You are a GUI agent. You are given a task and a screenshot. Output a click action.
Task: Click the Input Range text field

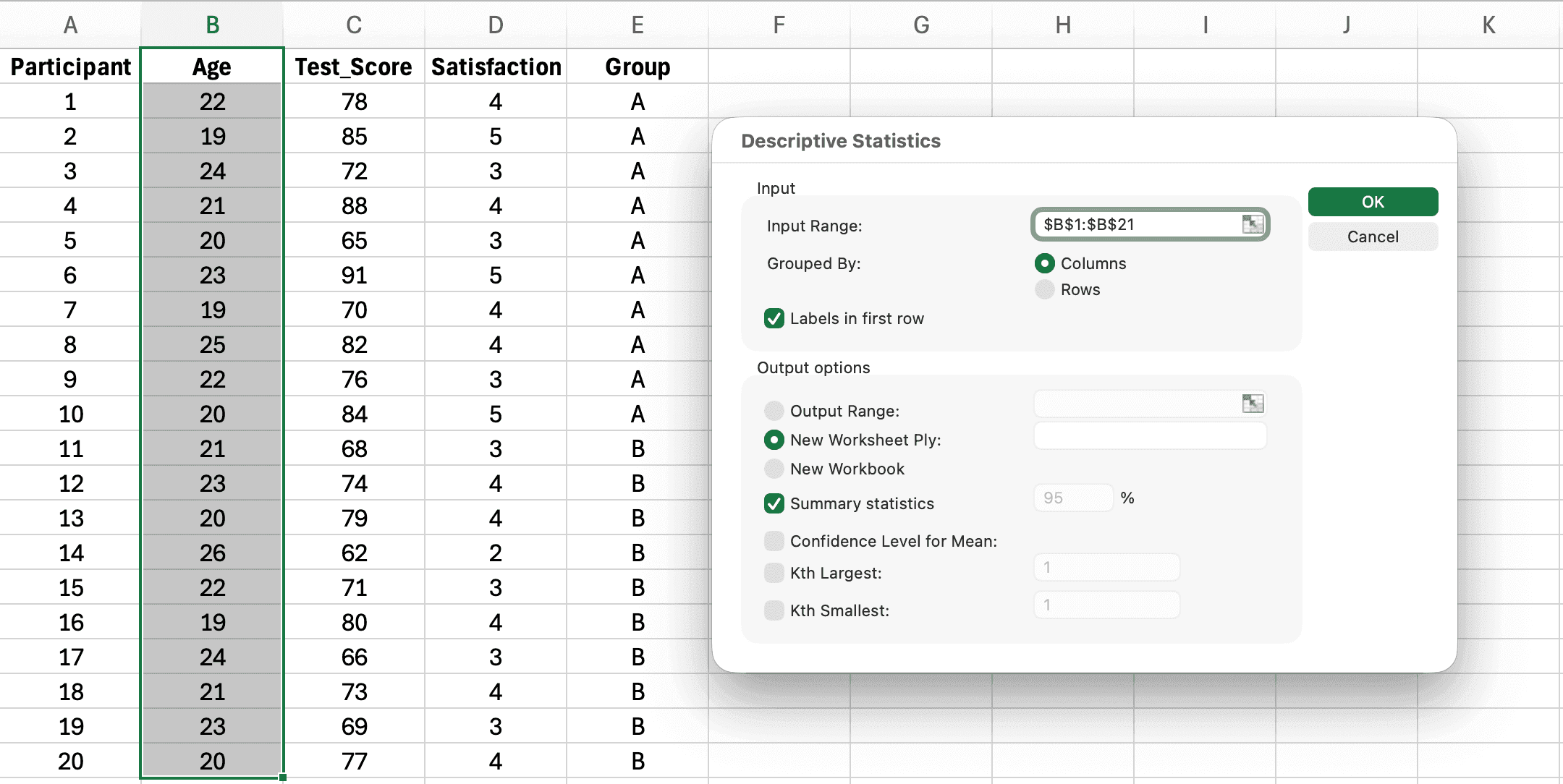pyautogui.click(x=1136, y=224)
